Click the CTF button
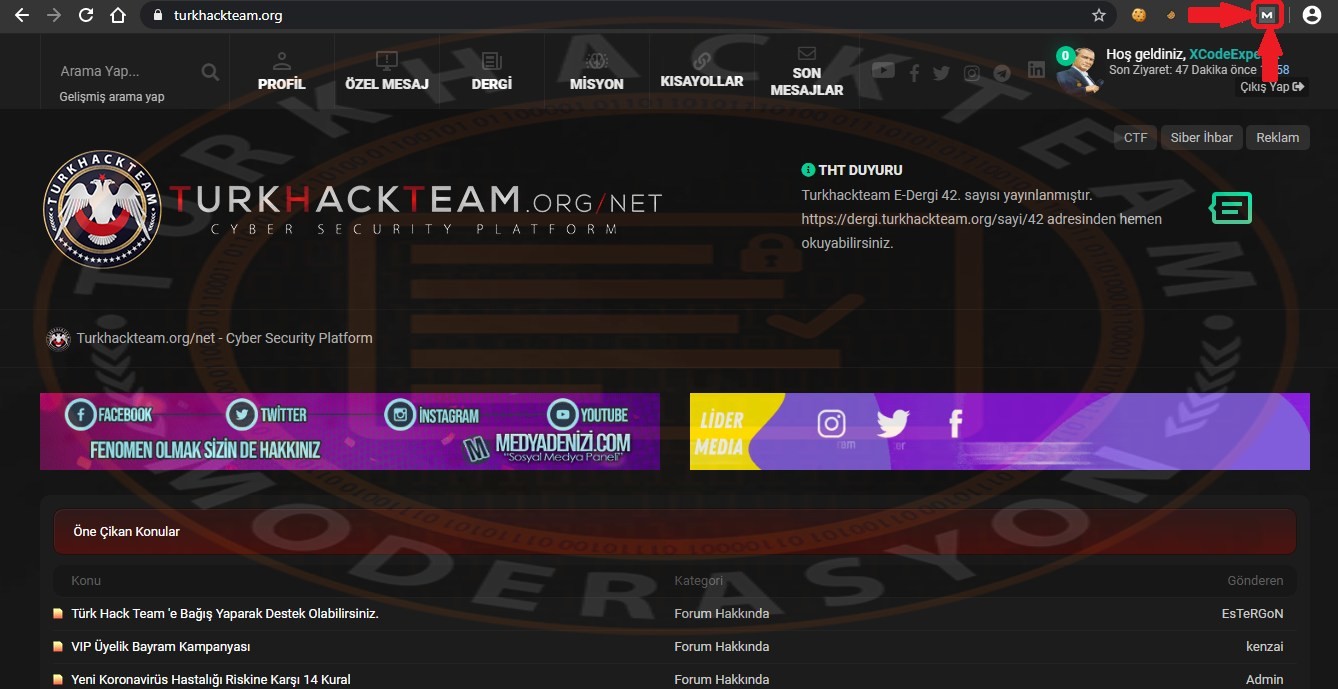 tap(1135, 138)
